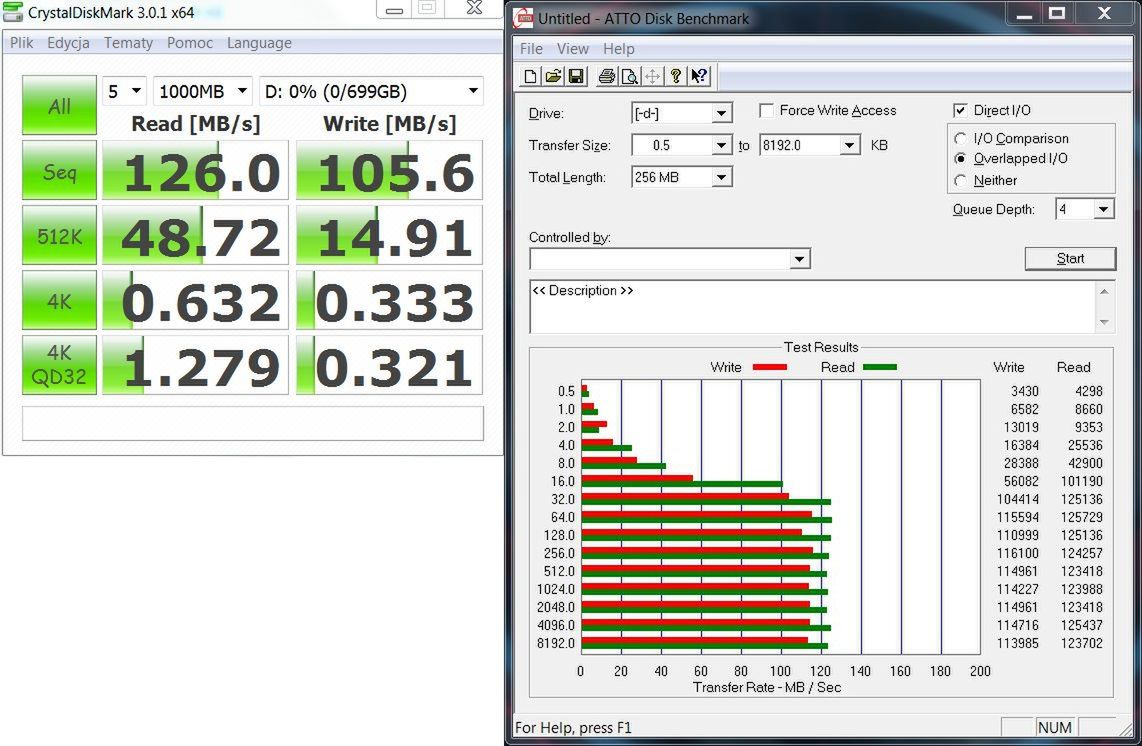Select the I/O Comparison radio option
Image resolution: width=1142 pixels, height=746 pixels.
pos(961,138)
